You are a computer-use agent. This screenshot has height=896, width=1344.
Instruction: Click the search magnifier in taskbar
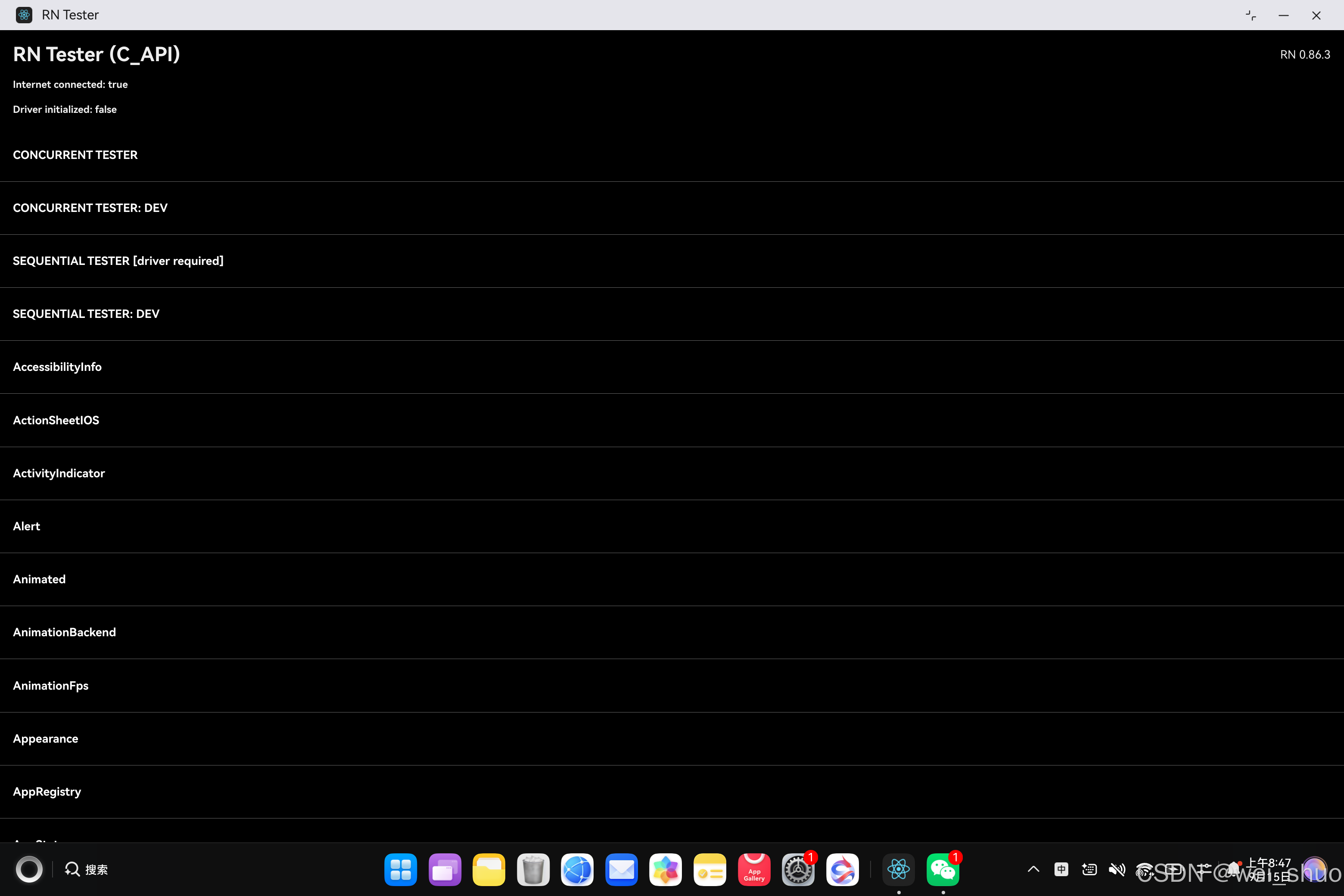(x=72, y=869)
